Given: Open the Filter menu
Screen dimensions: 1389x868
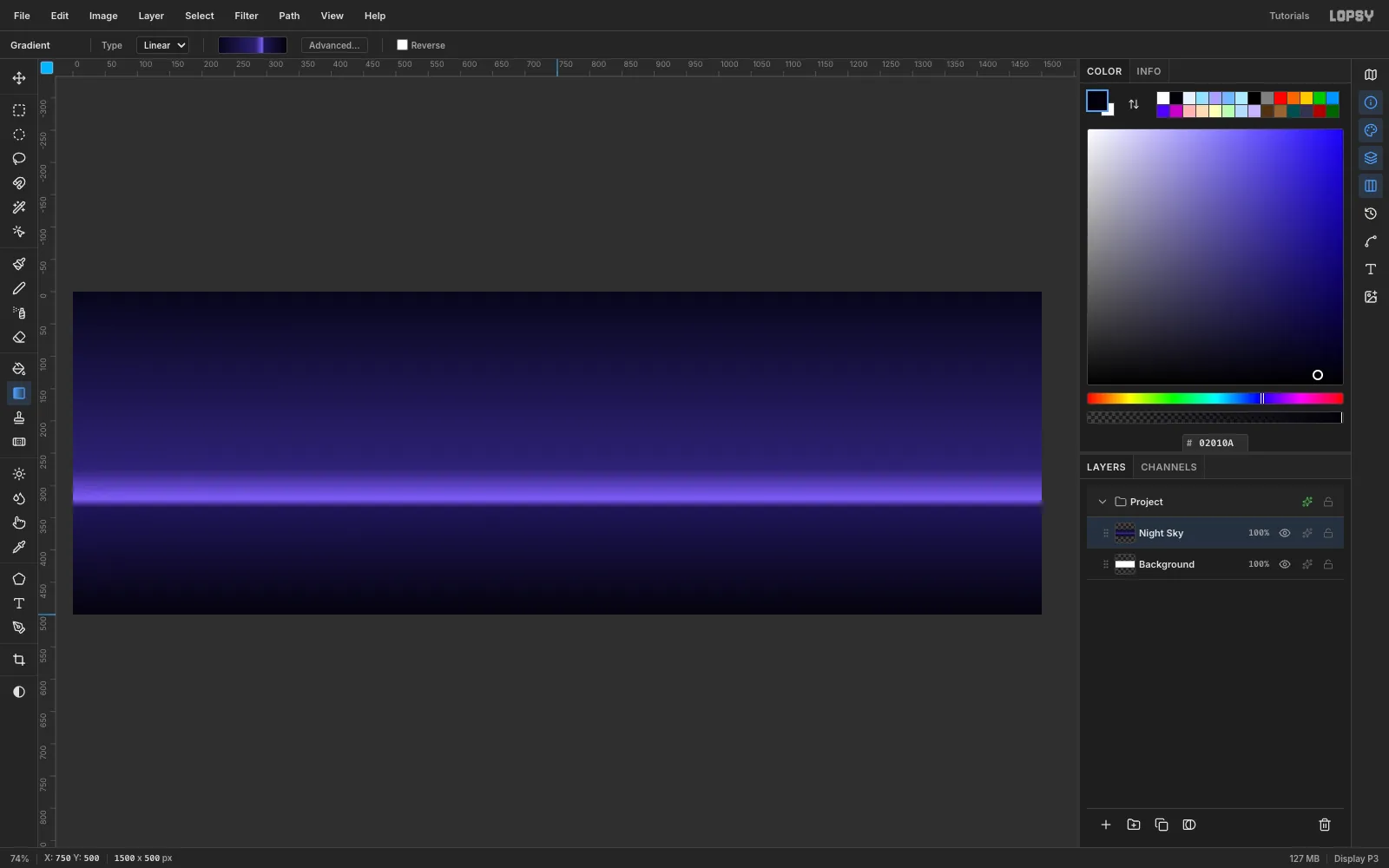Looking at the screenshot, I should tap(247, 16).
